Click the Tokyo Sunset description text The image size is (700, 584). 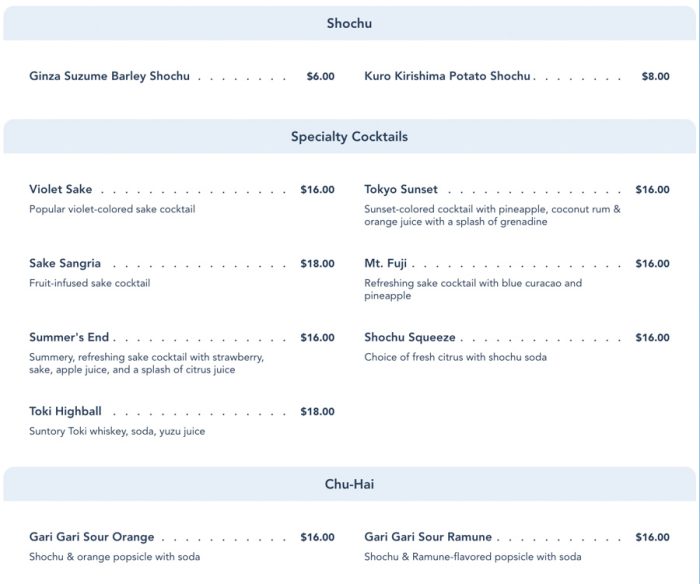pyautogui.click(x=492, y=216)
